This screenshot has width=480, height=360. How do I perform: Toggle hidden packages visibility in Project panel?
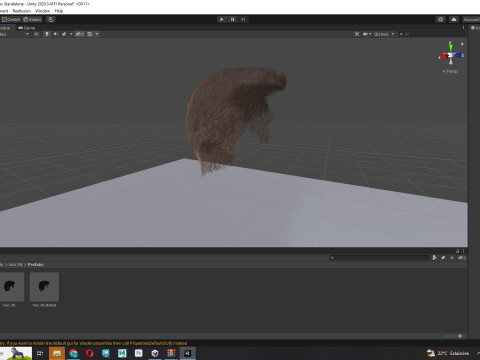pyautogui.click(x=461, y=258)
